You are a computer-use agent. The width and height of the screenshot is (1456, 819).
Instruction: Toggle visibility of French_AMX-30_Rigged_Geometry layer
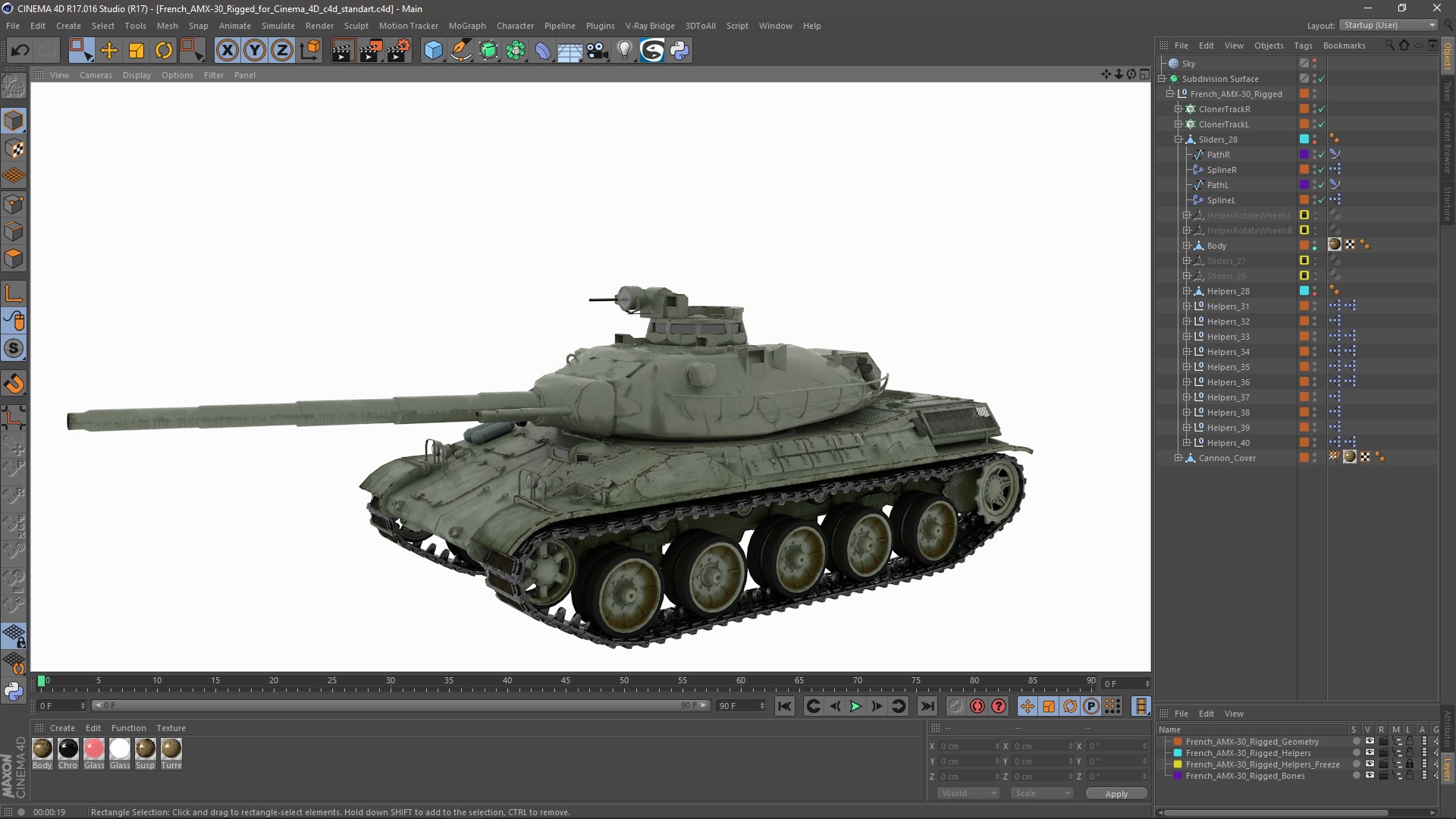tap(1370, 742)
